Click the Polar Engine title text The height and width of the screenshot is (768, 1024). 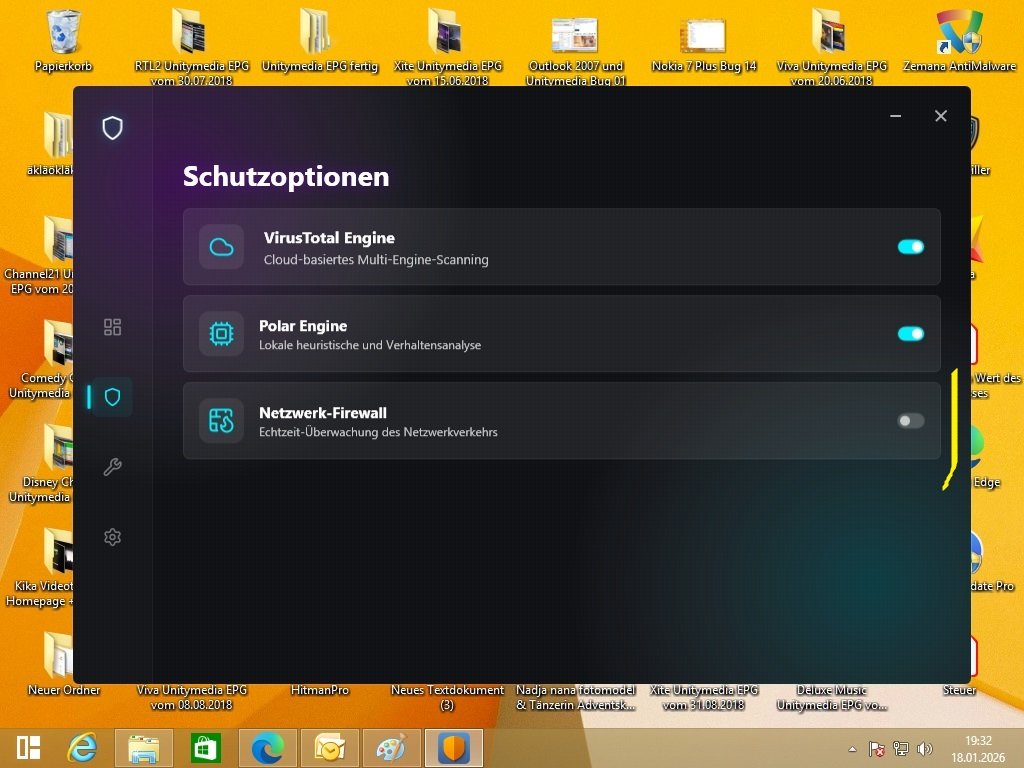303,326
